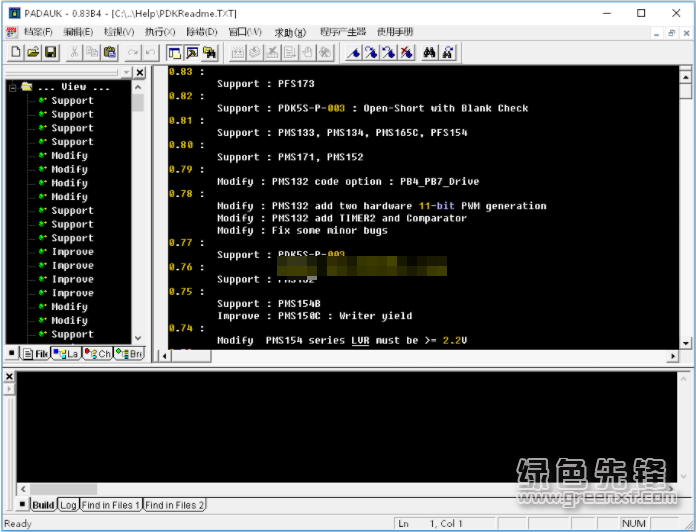Viewport: 696px width, 532px height.
Task: Open the 使用手册 menu
Action: click(395, 32)
